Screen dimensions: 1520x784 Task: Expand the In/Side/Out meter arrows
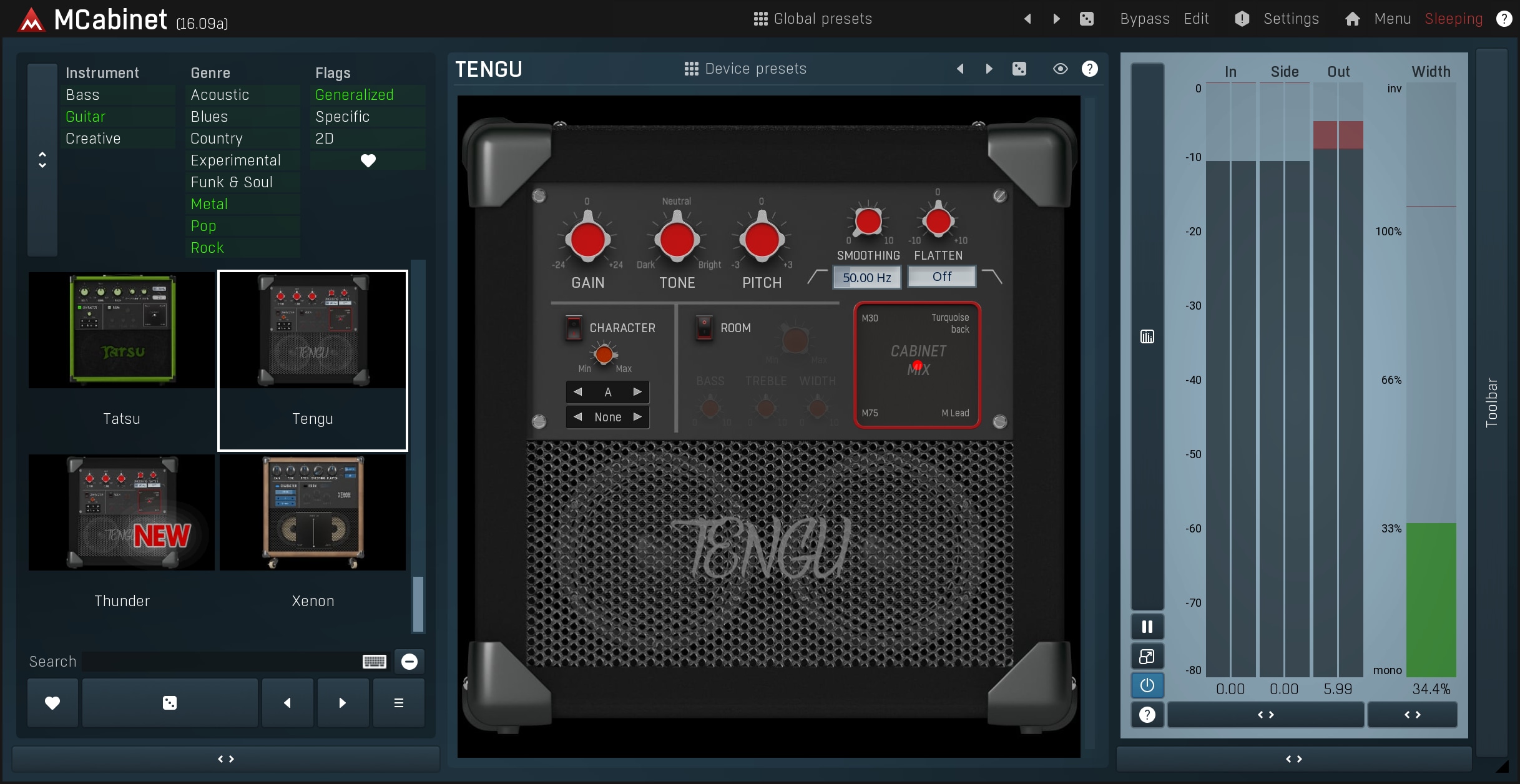coord(1266,715)
